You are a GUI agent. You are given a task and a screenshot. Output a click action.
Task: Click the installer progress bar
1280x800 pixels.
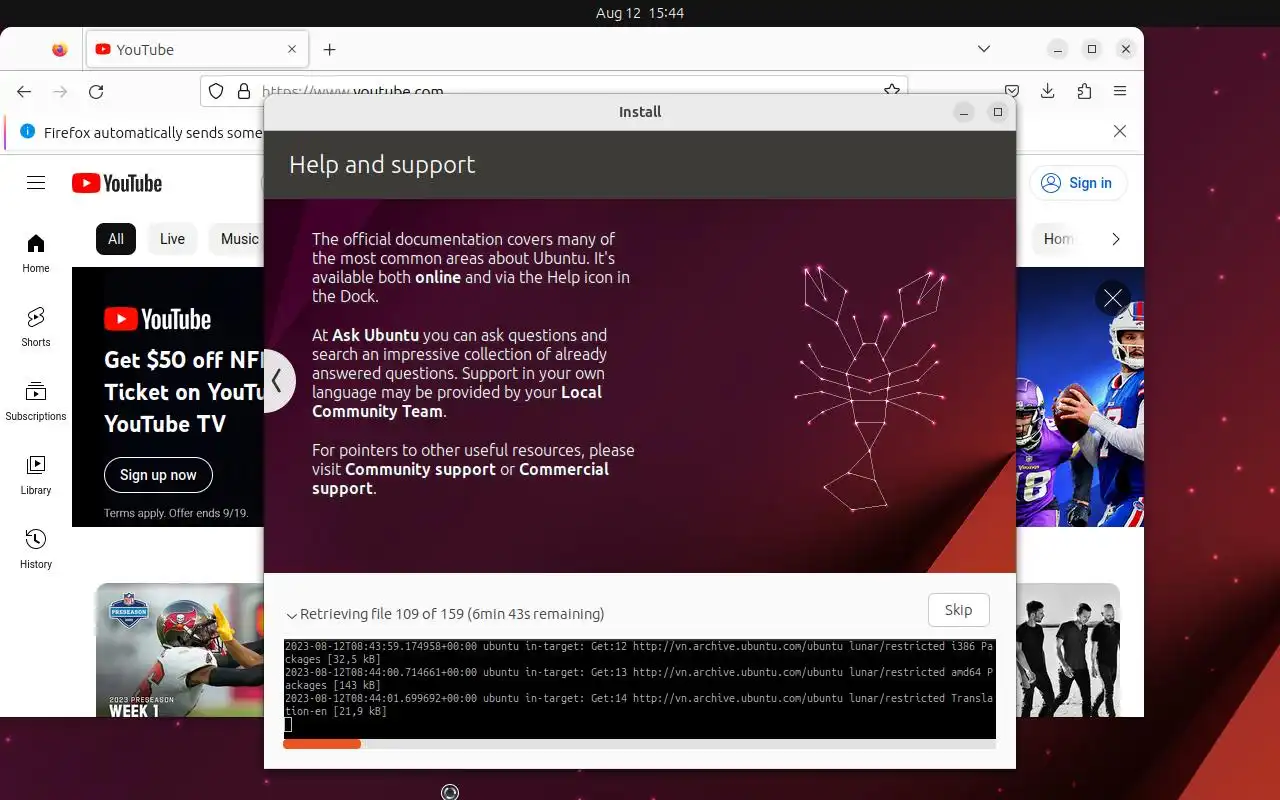tap(639, 744)
